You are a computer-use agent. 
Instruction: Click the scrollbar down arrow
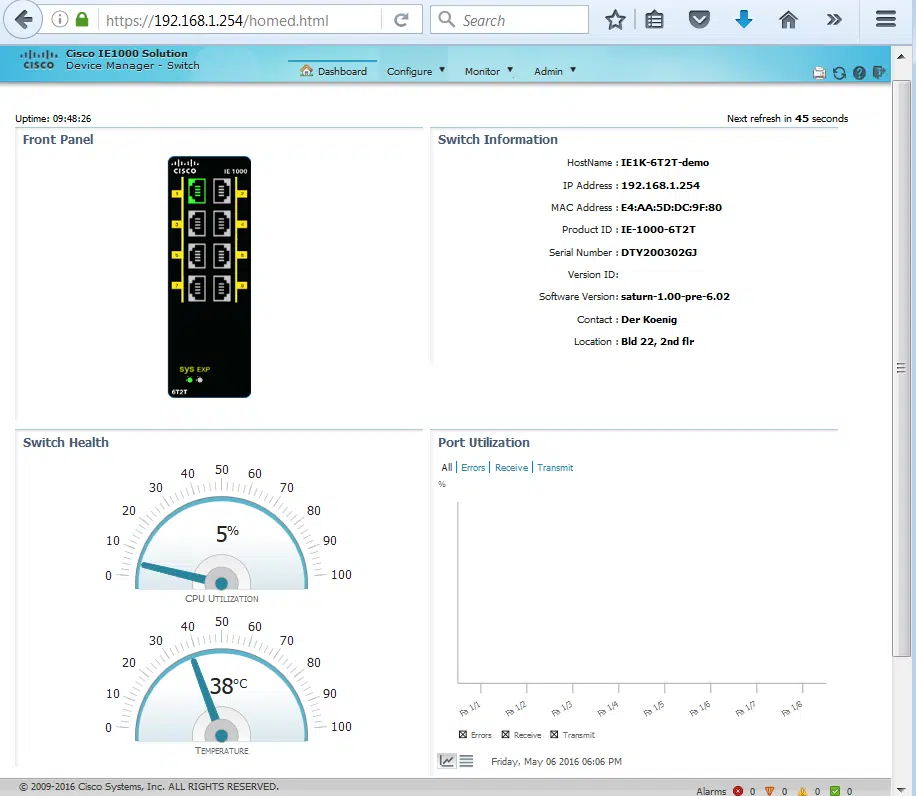(x=901, y=789)
